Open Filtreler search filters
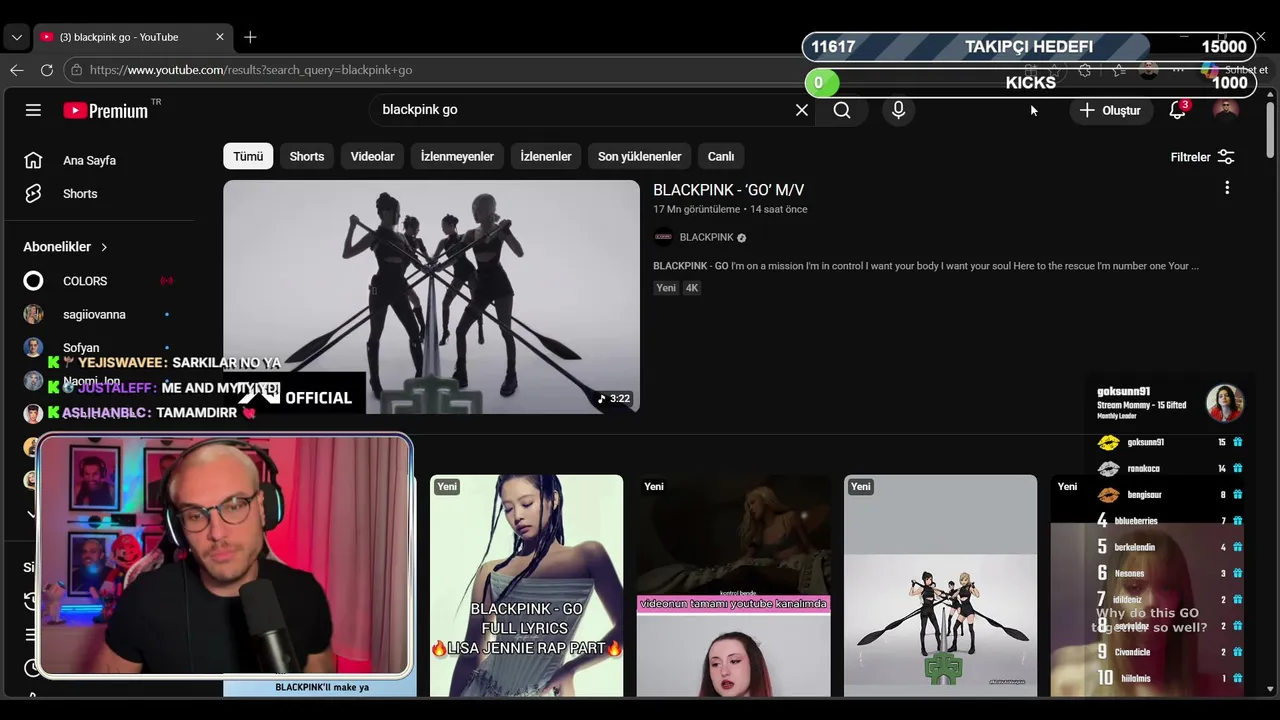 (1203, 157)
